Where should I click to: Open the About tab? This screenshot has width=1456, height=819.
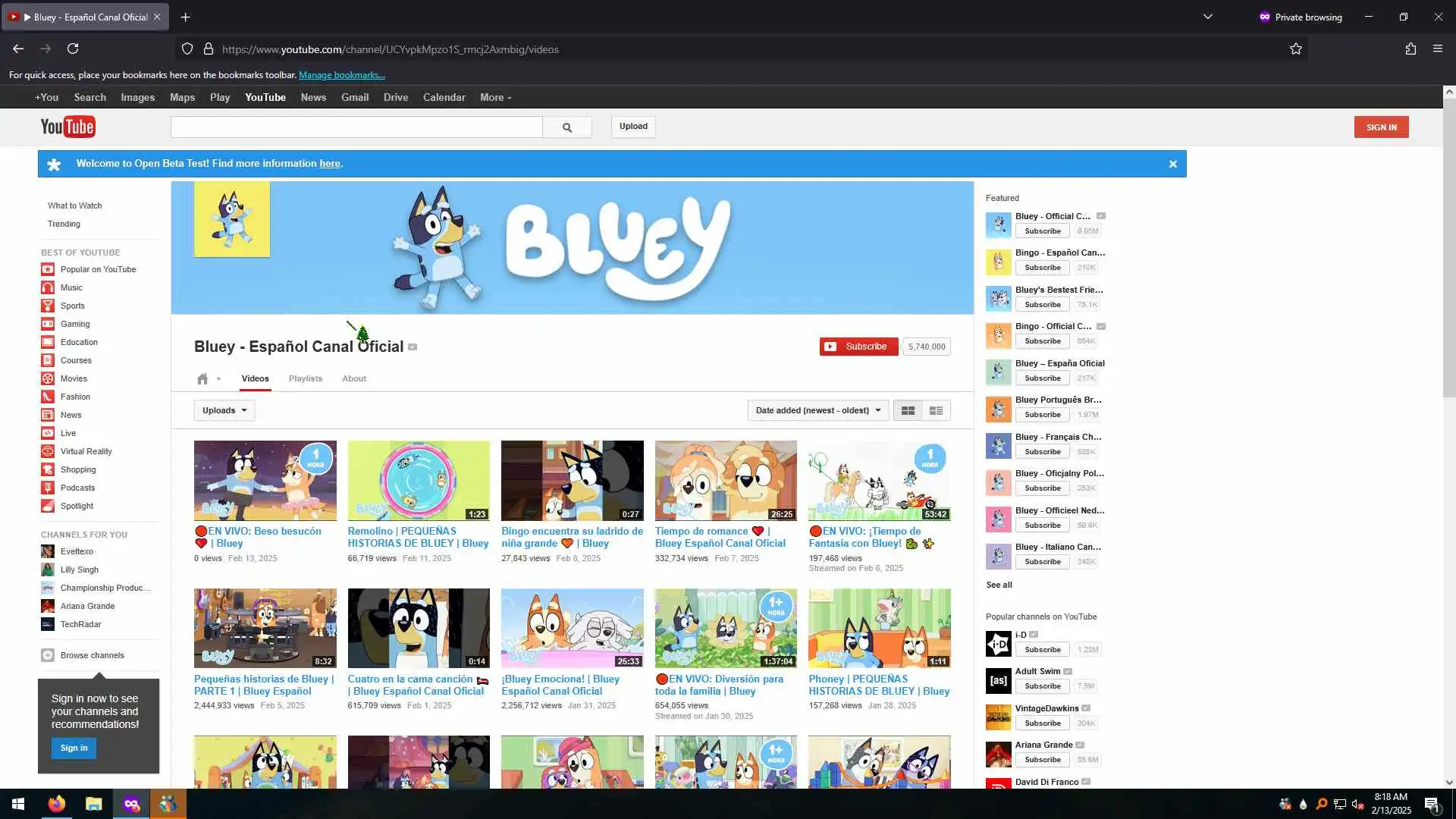353,378
